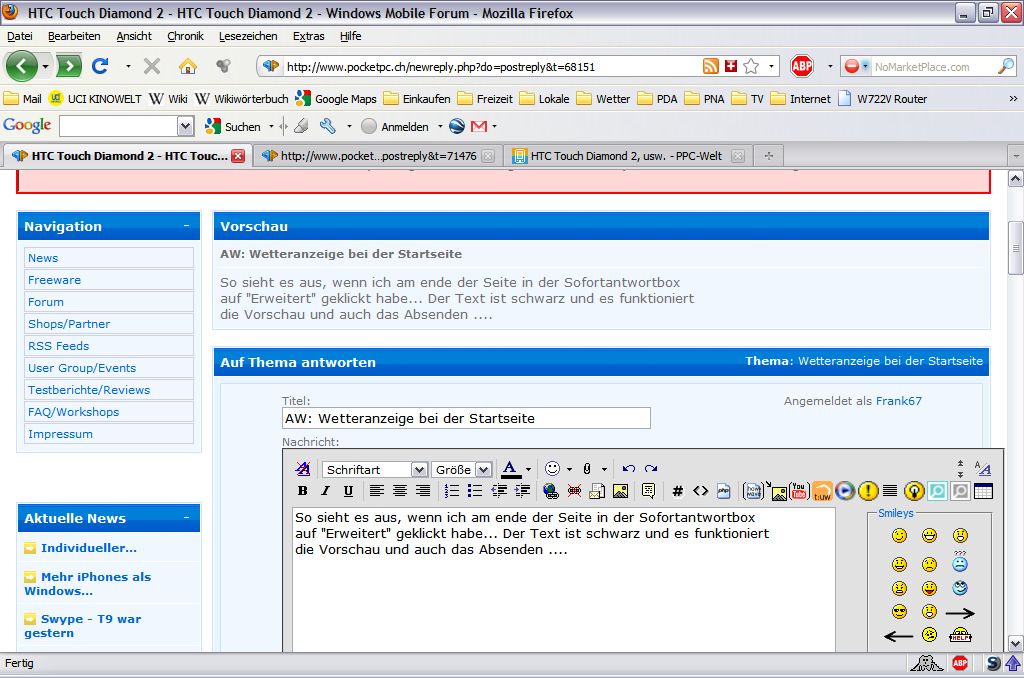
Task: Pick the text color A swatch
Action: pyautogui.click(x=511, y=469)
